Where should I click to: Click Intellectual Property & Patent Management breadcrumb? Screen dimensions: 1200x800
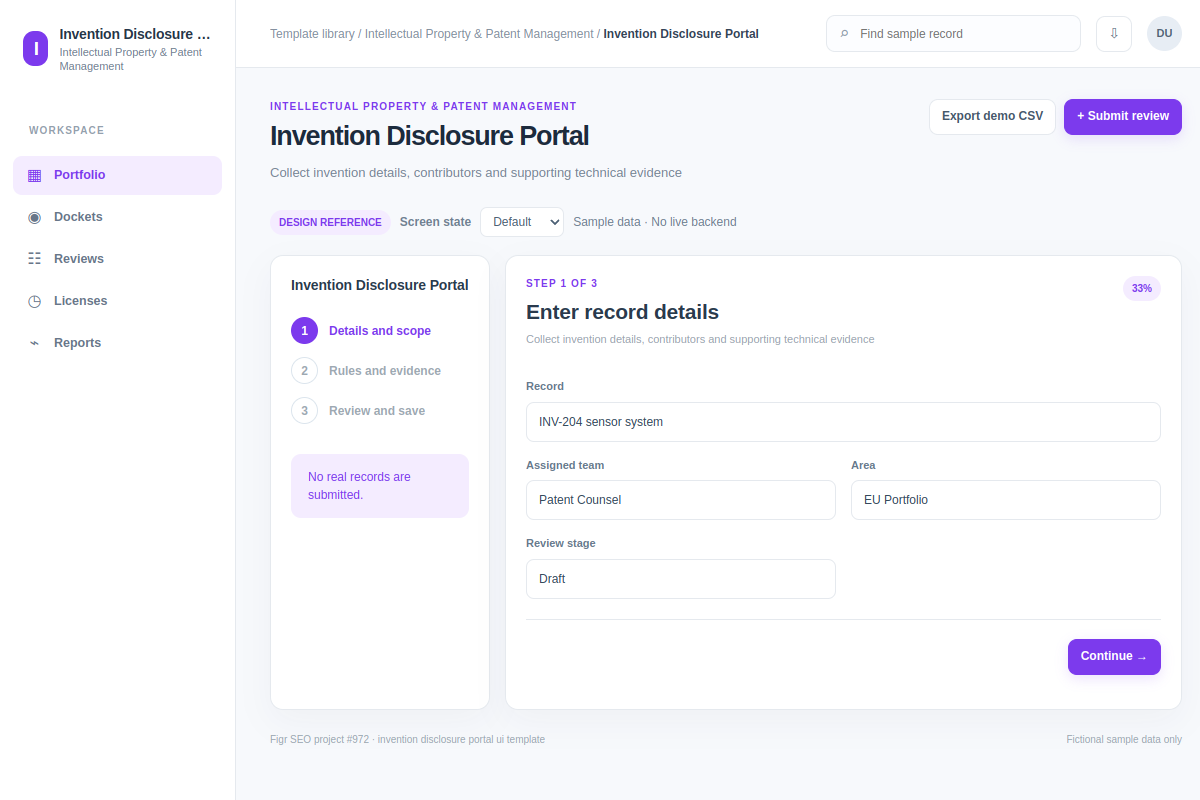pyautogui.click(x=479, y=34)
